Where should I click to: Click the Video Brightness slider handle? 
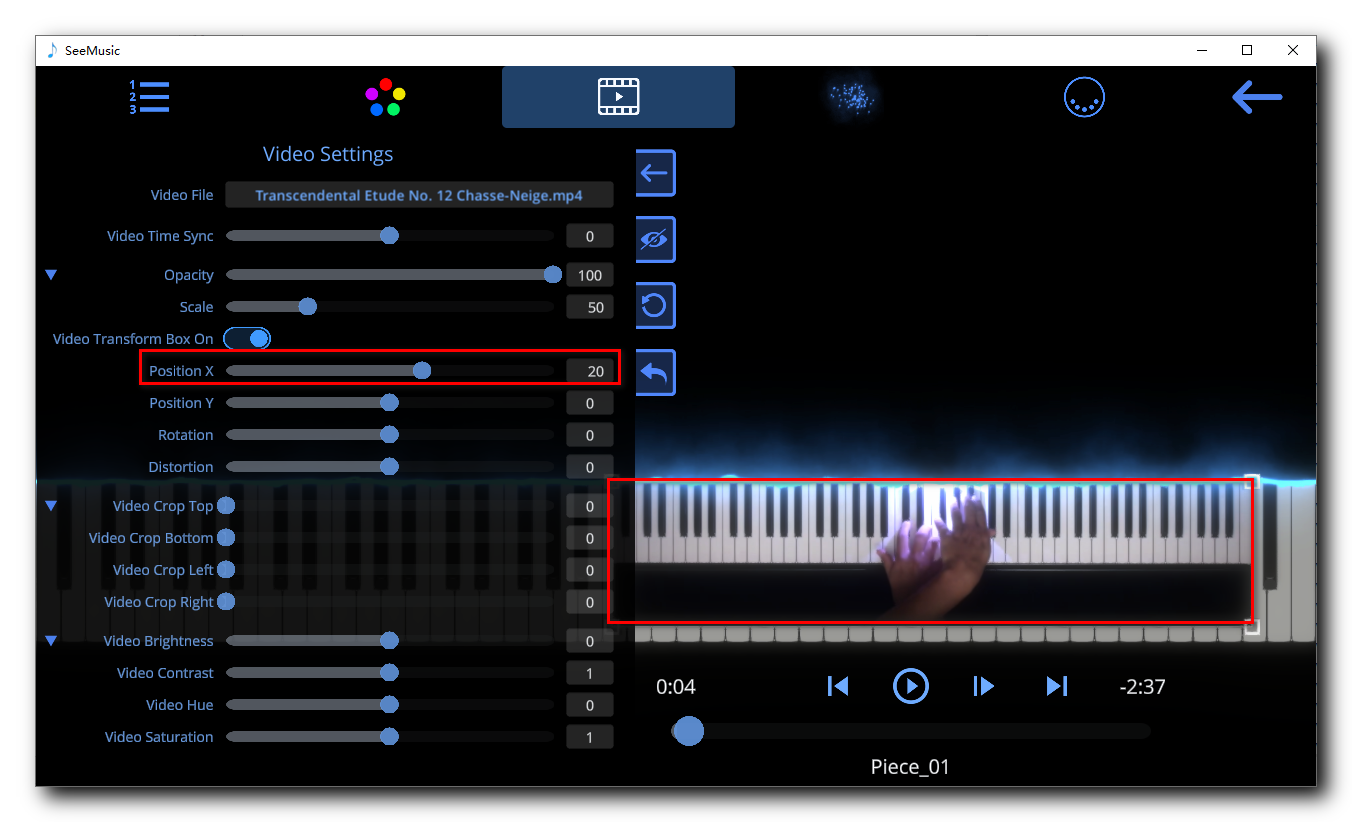tap(390, 641)
